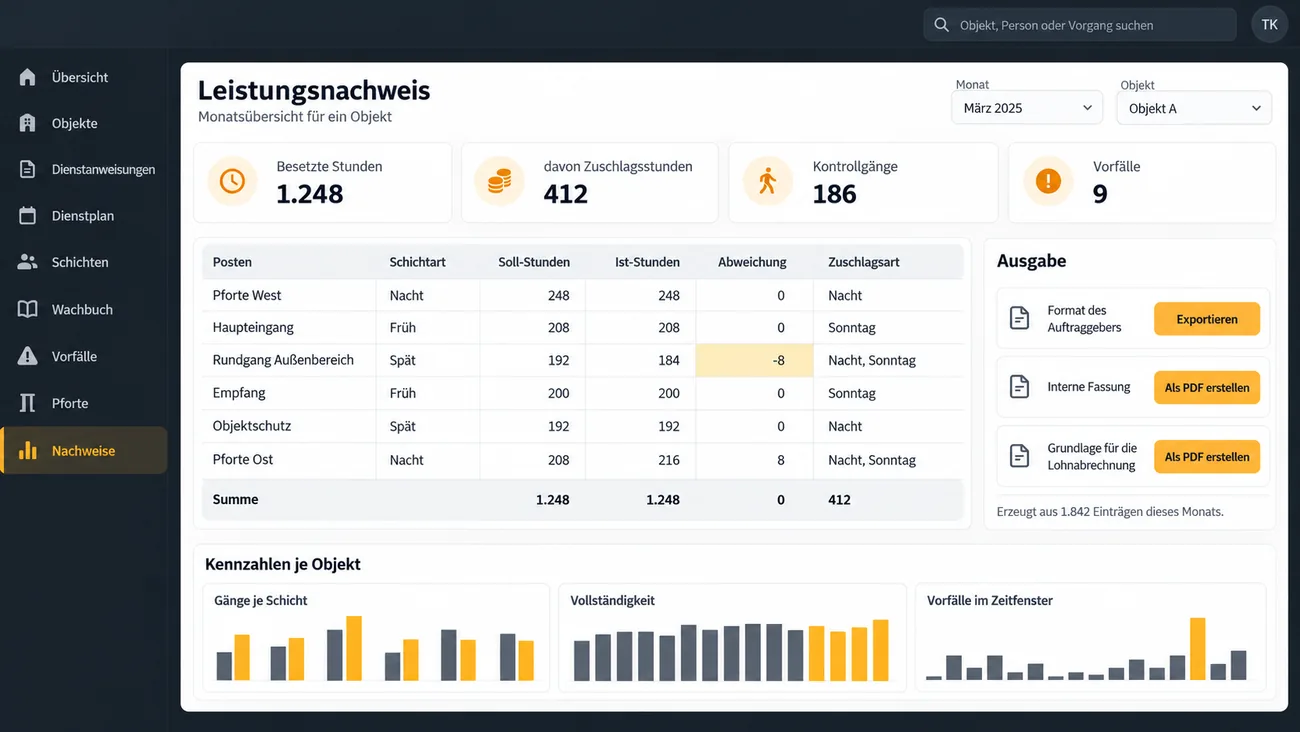Click the magnifier icon in search bar

pos(941,25)
